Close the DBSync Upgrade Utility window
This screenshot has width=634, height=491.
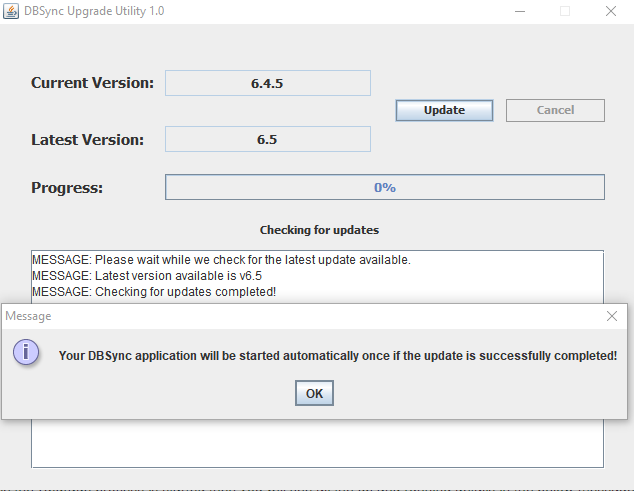610,11
